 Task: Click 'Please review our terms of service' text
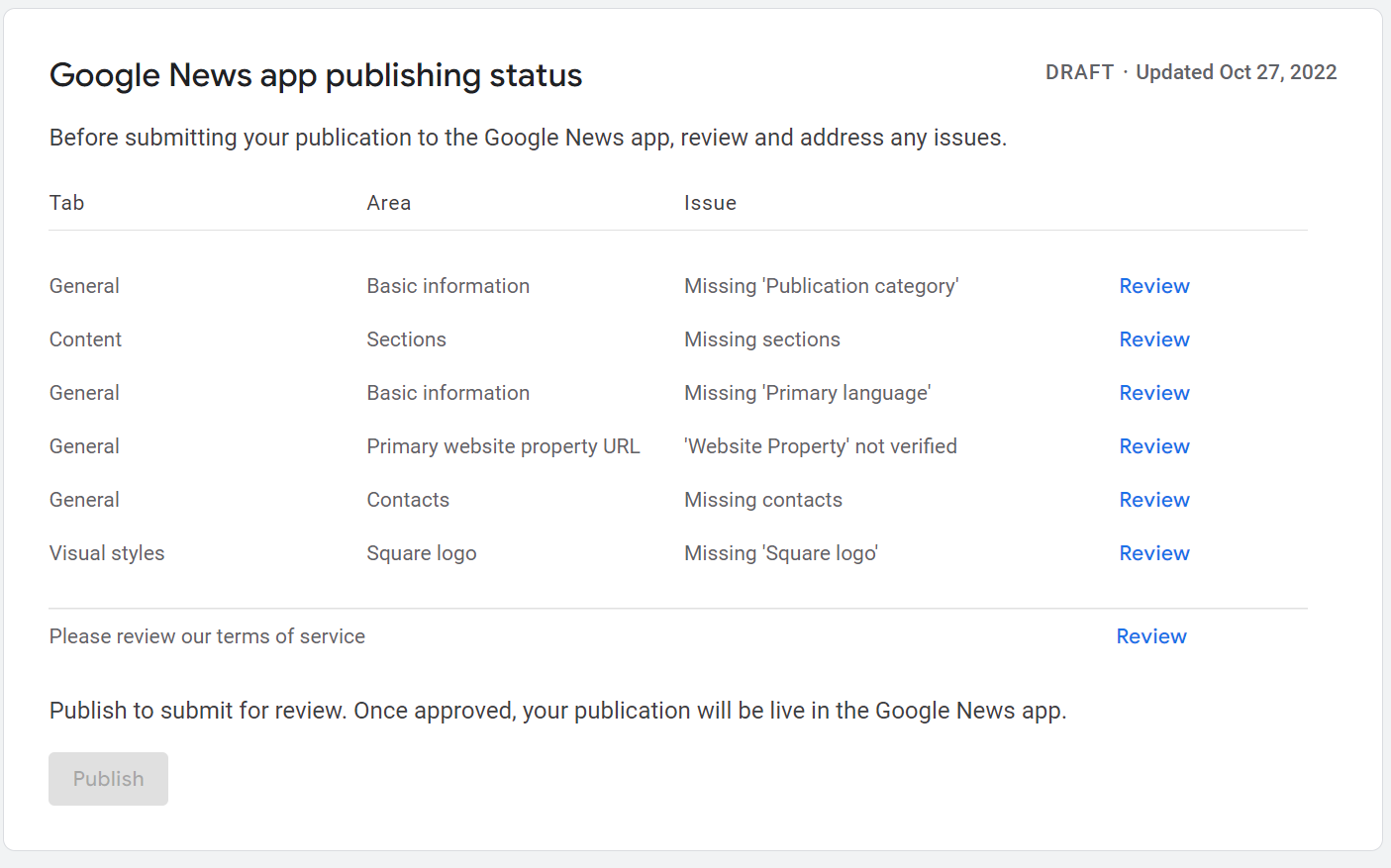(x=207, y=636)
